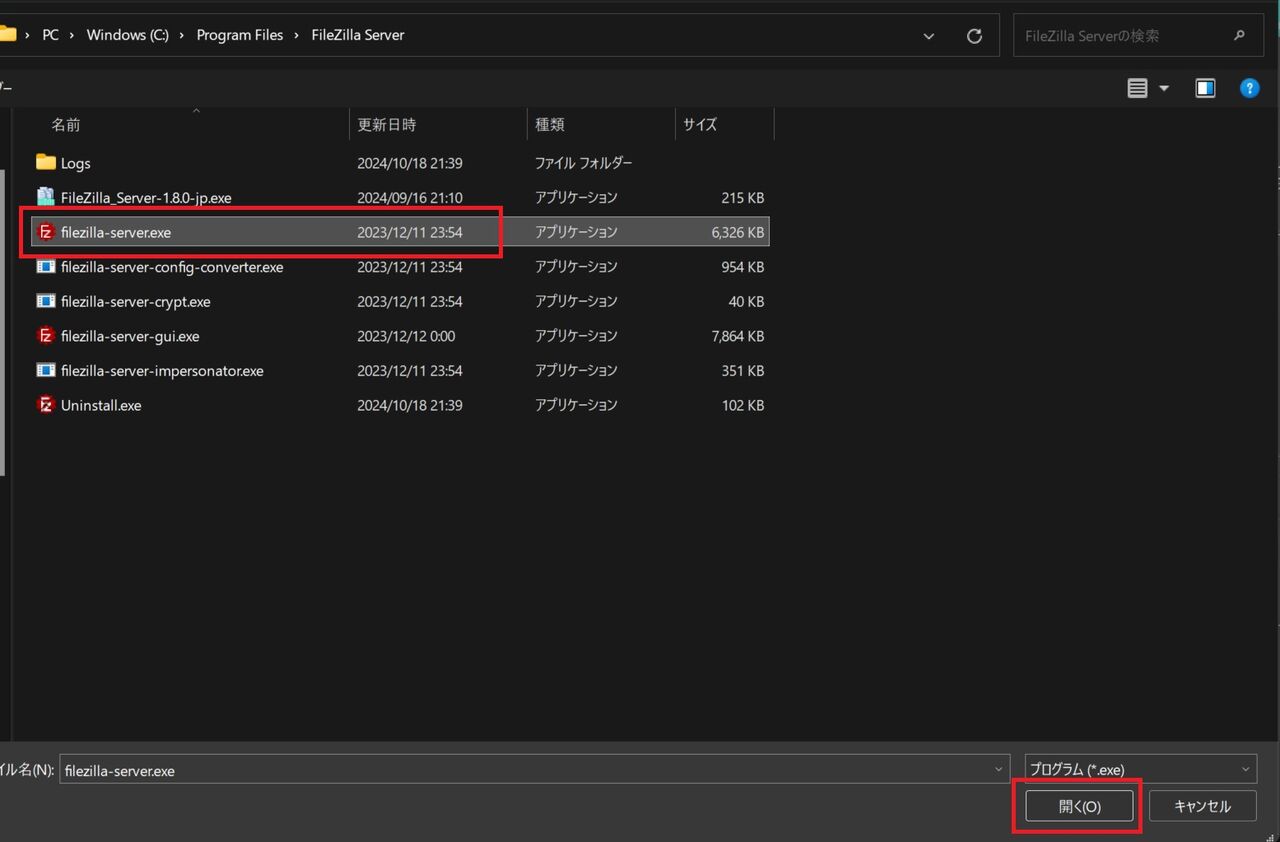The image size is (1280, 842).
Task: Select the filezilla-server-gui.exe file name
Action: click(x=130, y=336)
